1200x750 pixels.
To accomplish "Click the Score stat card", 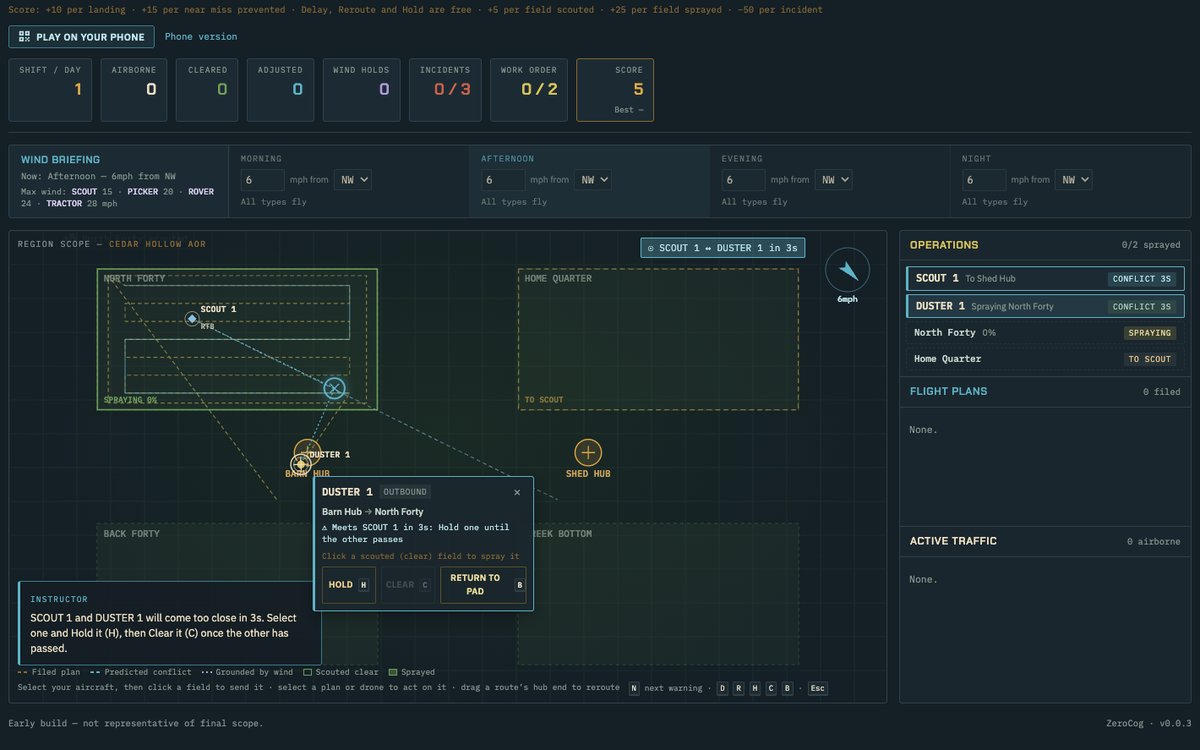I will click(615, 90).
